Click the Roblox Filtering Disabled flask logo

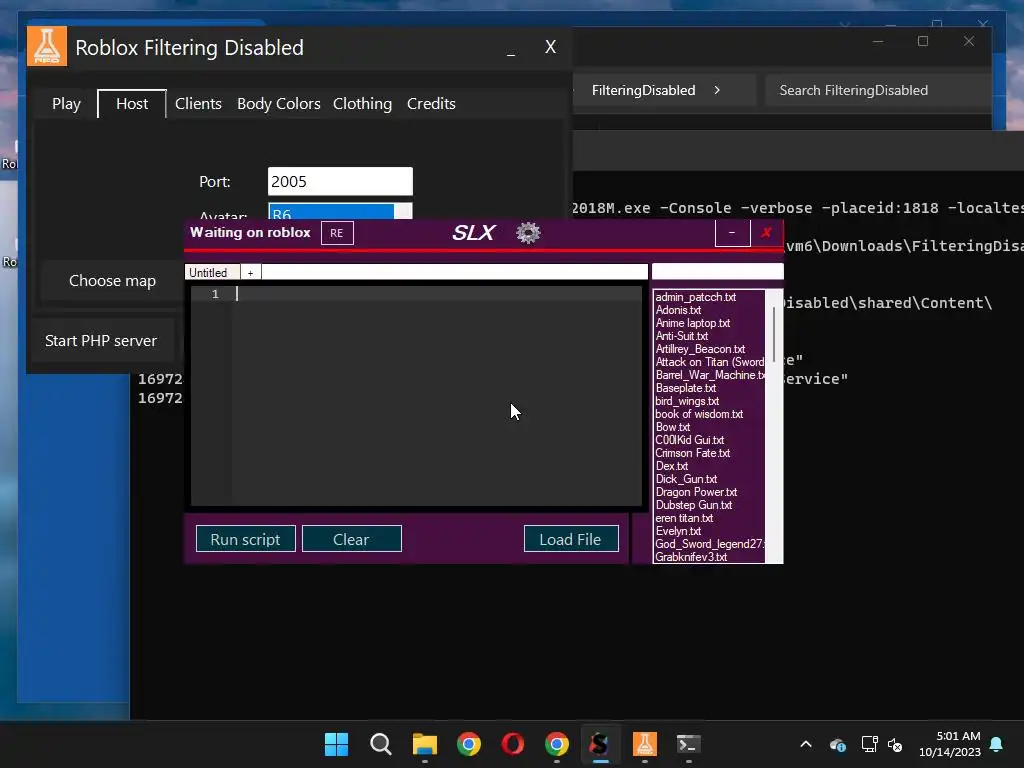(x=47, y=46)
